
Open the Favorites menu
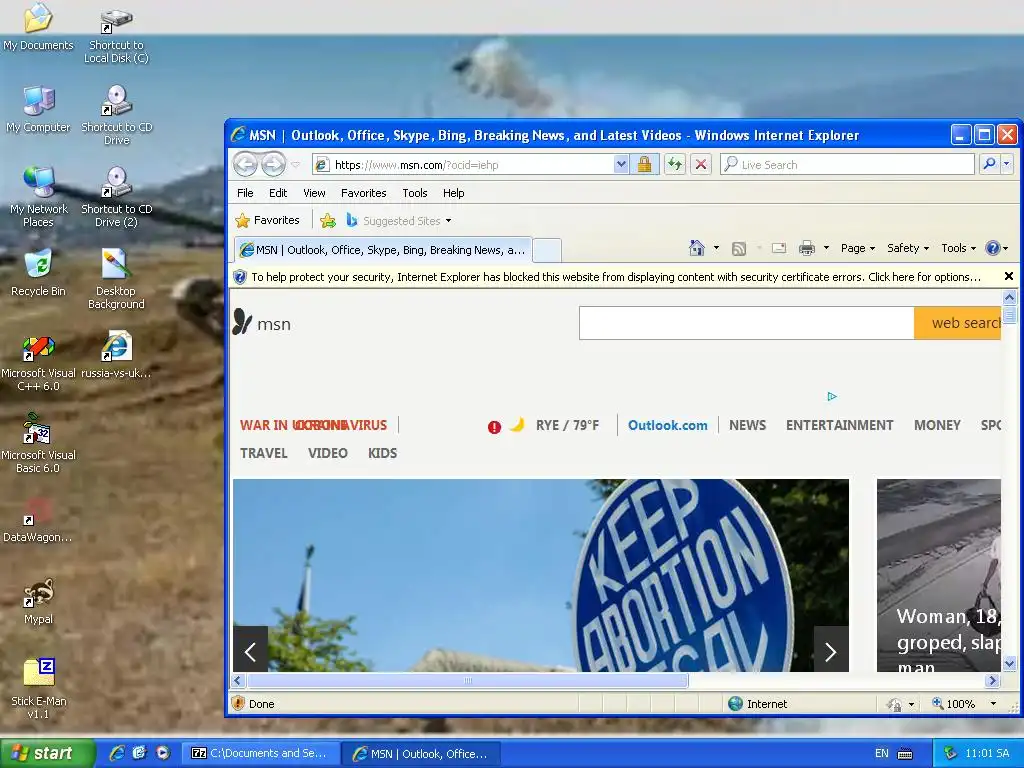point(364,193)
